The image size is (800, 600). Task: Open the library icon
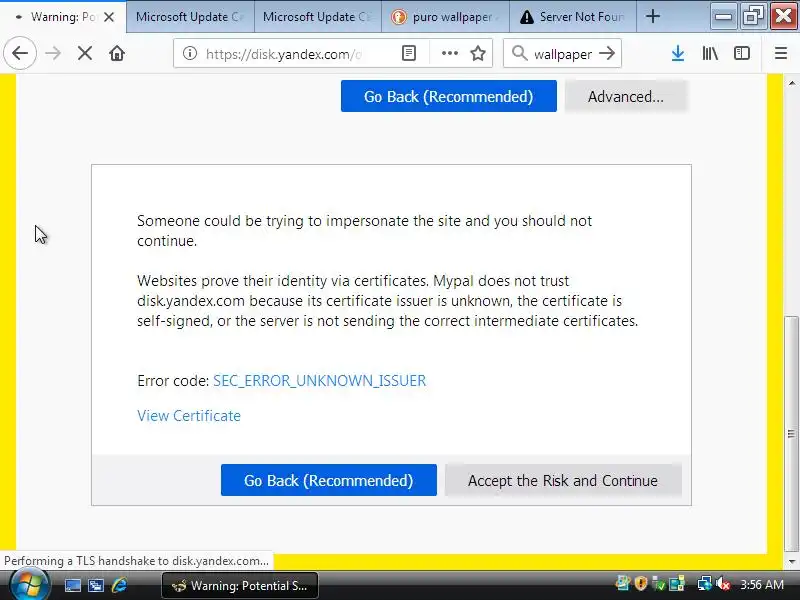[x=710, y=53]
